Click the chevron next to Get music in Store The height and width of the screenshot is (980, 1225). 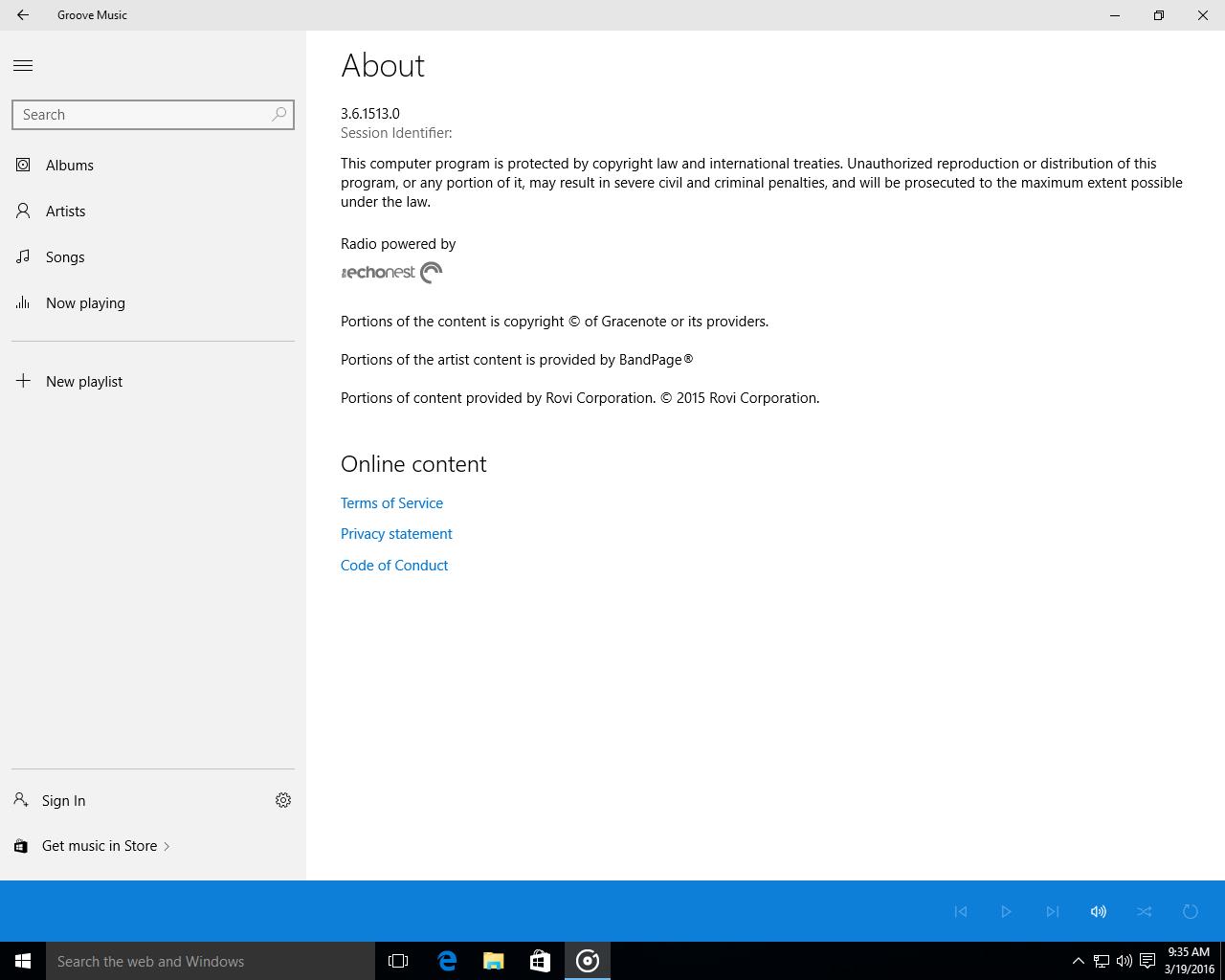point(167,846)
